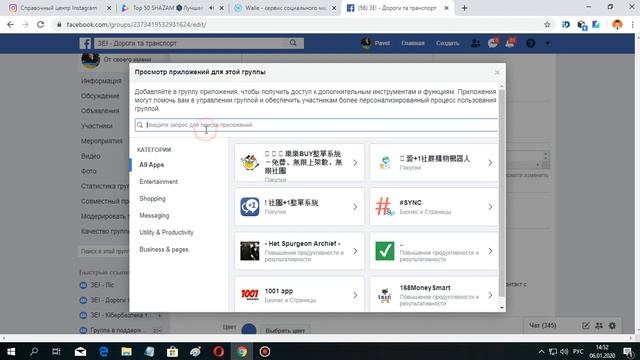Switch to Instagram help center tab
The width and height of the screenshot is (640, 360).
(x=60, y=8)
